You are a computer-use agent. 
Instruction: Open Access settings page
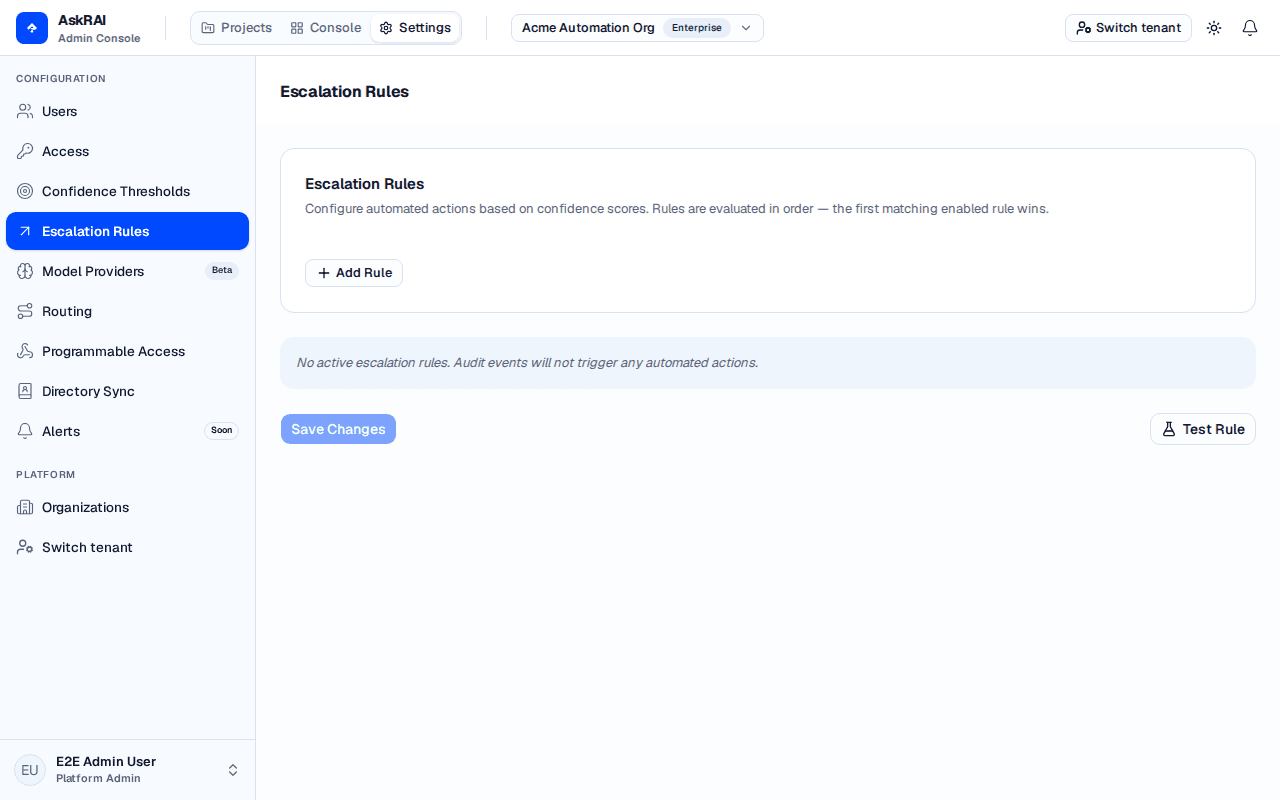(127, 151)
